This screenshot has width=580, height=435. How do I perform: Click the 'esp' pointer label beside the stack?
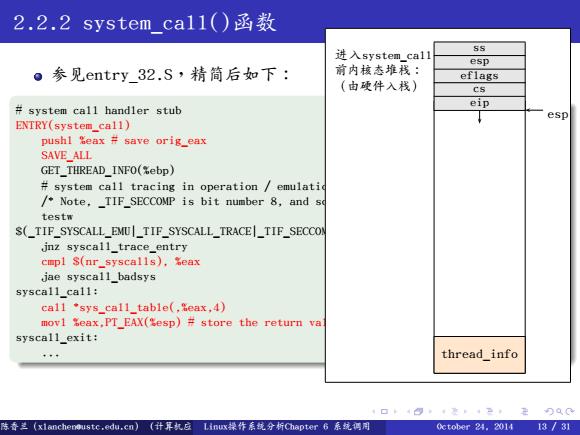(557, 115)
